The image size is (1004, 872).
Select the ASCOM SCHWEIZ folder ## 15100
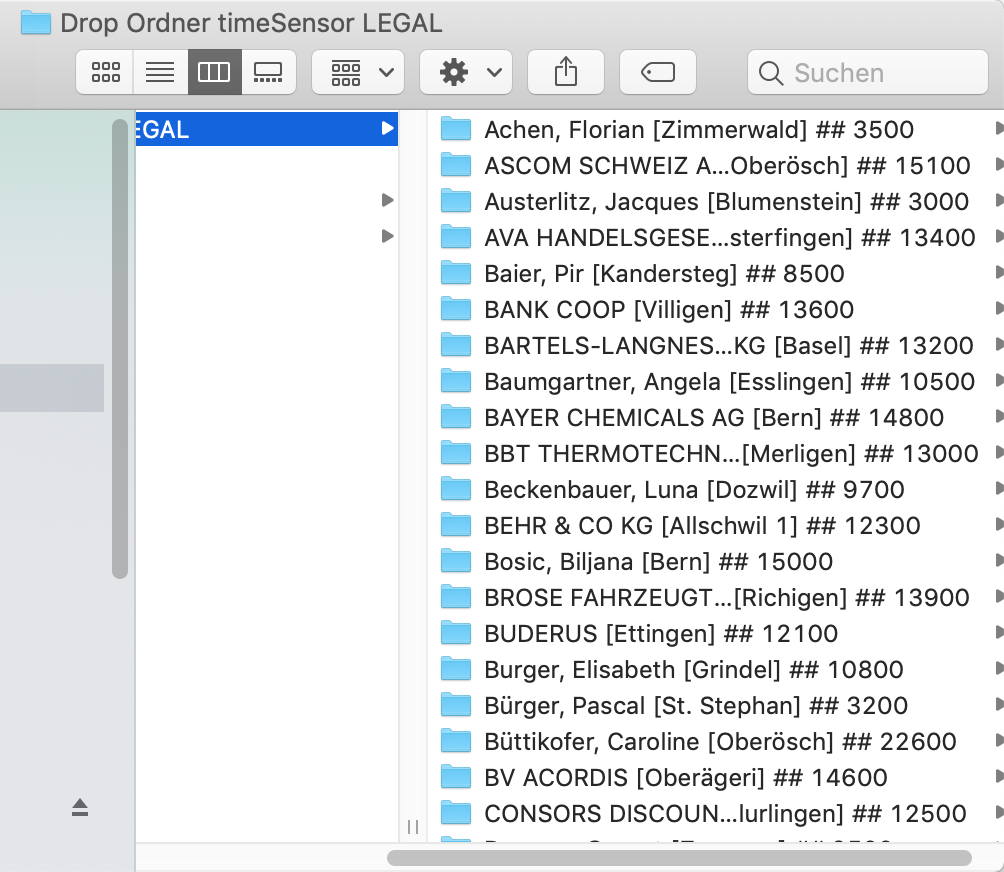click(717, 165)
